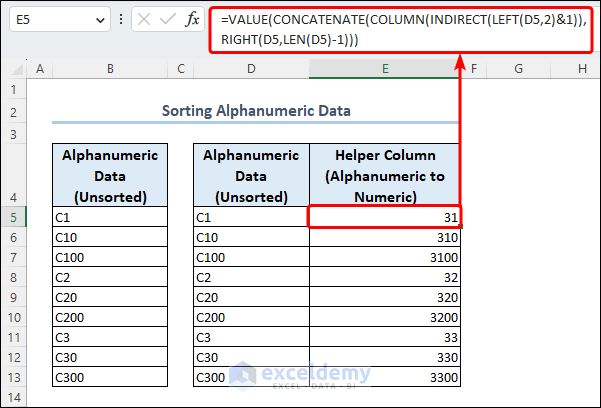Click helper cell with value 3300
This screenshot has width=601, height=408.
(385, 377)
